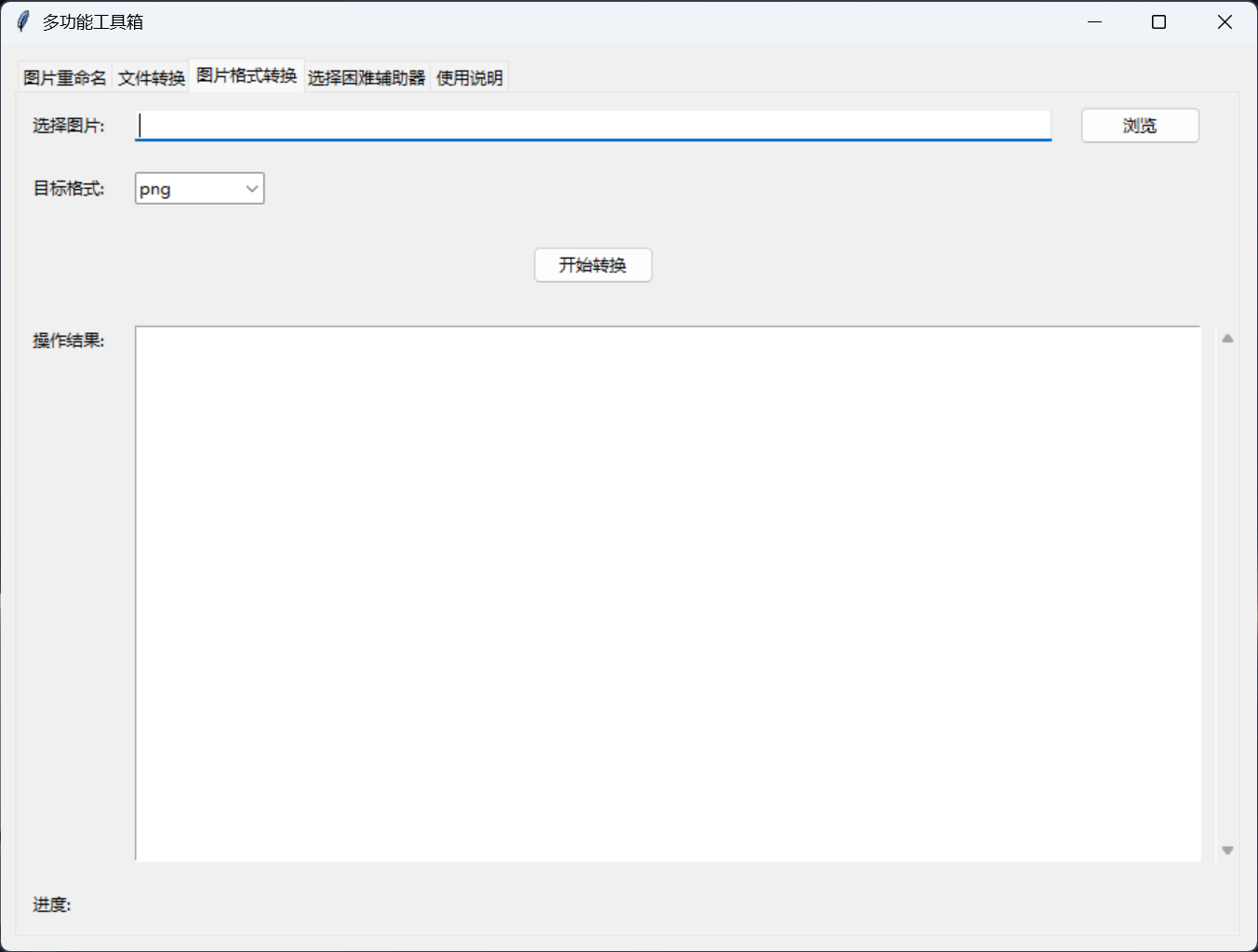
Task: Click the feather app icon in title bar
Action: click(x=23, y=21)
